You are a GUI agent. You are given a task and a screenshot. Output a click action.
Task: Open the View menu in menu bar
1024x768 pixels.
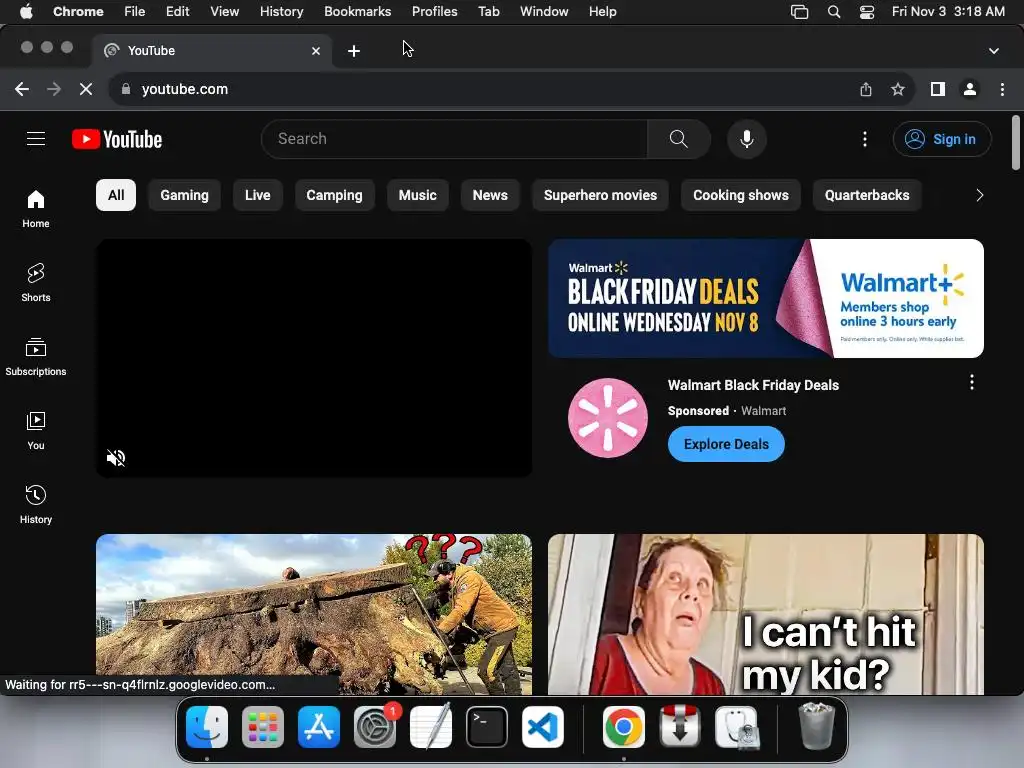click(x=225, y=12)
